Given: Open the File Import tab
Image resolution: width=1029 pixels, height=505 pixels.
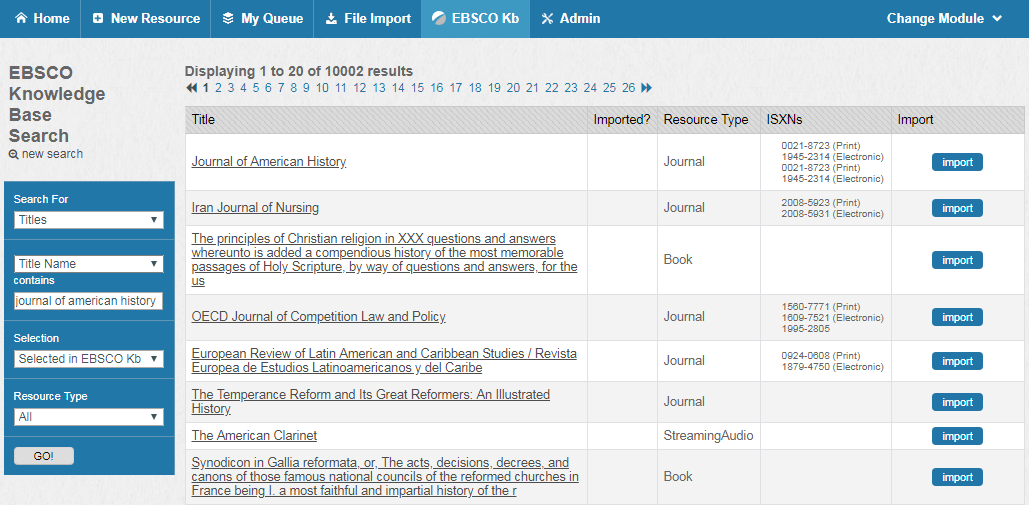Looking at the screenshot, I should (x=367, y=19).
